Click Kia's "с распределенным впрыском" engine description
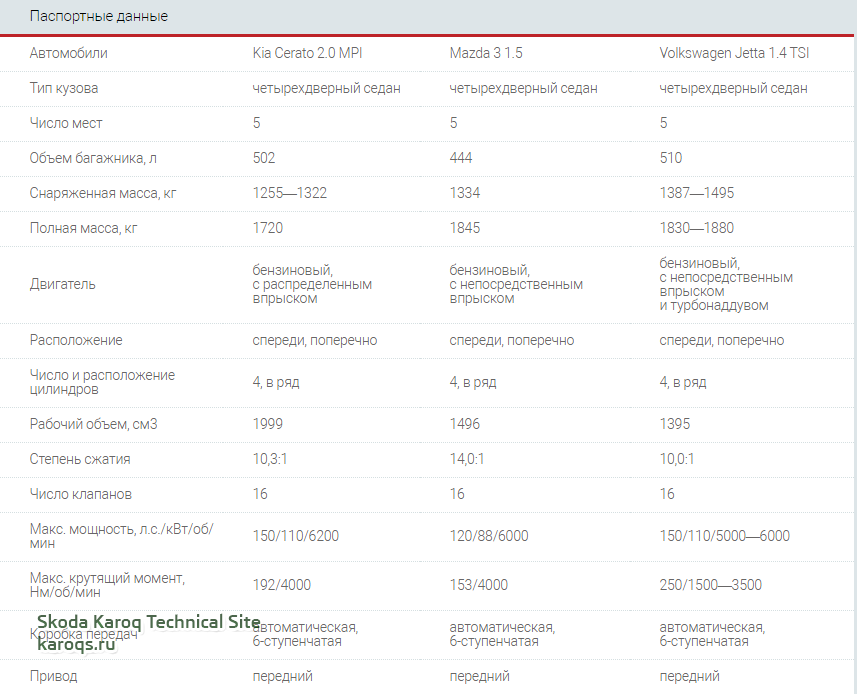Screen dimensions: 858x694 click(x=312, y=292)
